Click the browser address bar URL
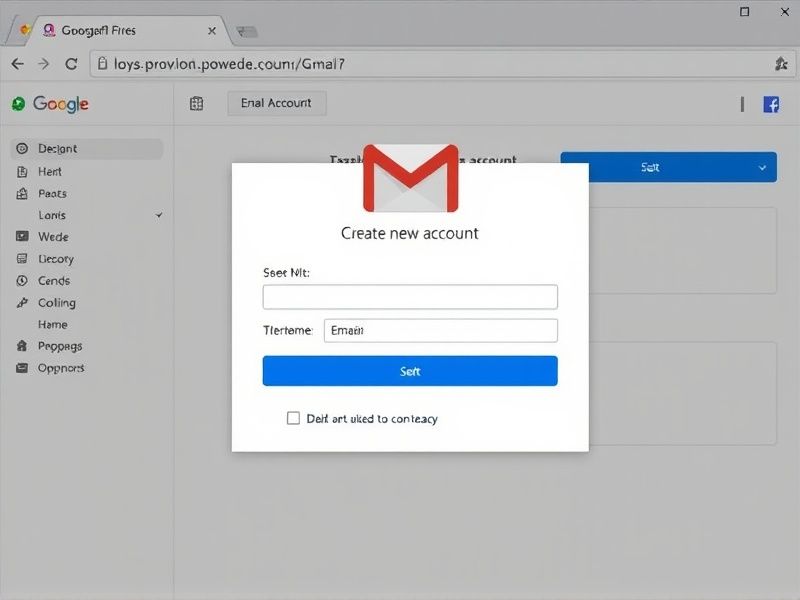Viewport: 800px width, 600px height. [229, 64]
